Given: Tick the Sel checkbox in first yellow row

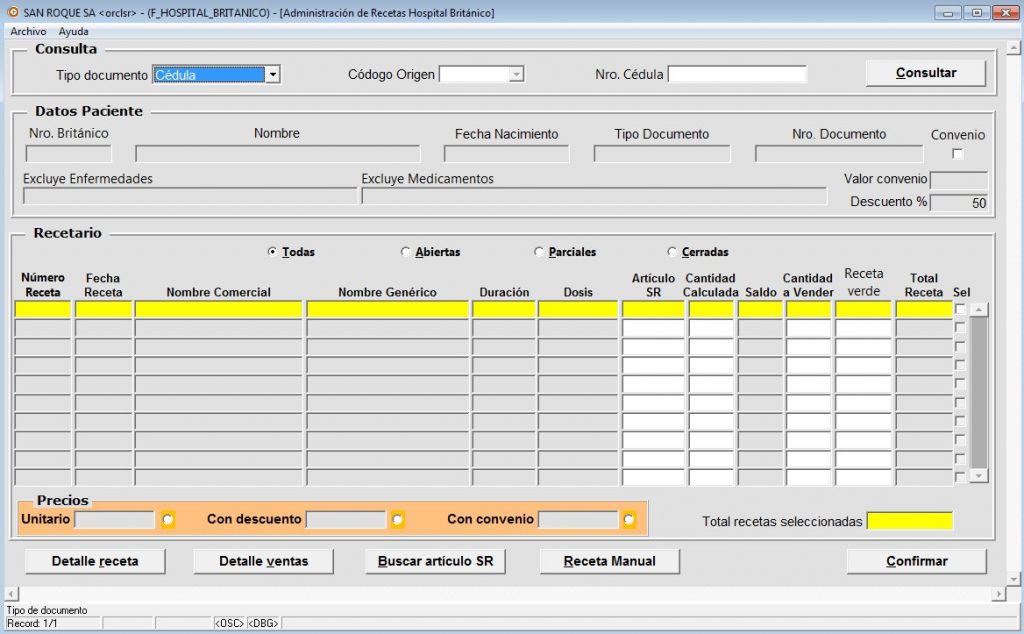Looking at the screenshot, I should [960, 309].
